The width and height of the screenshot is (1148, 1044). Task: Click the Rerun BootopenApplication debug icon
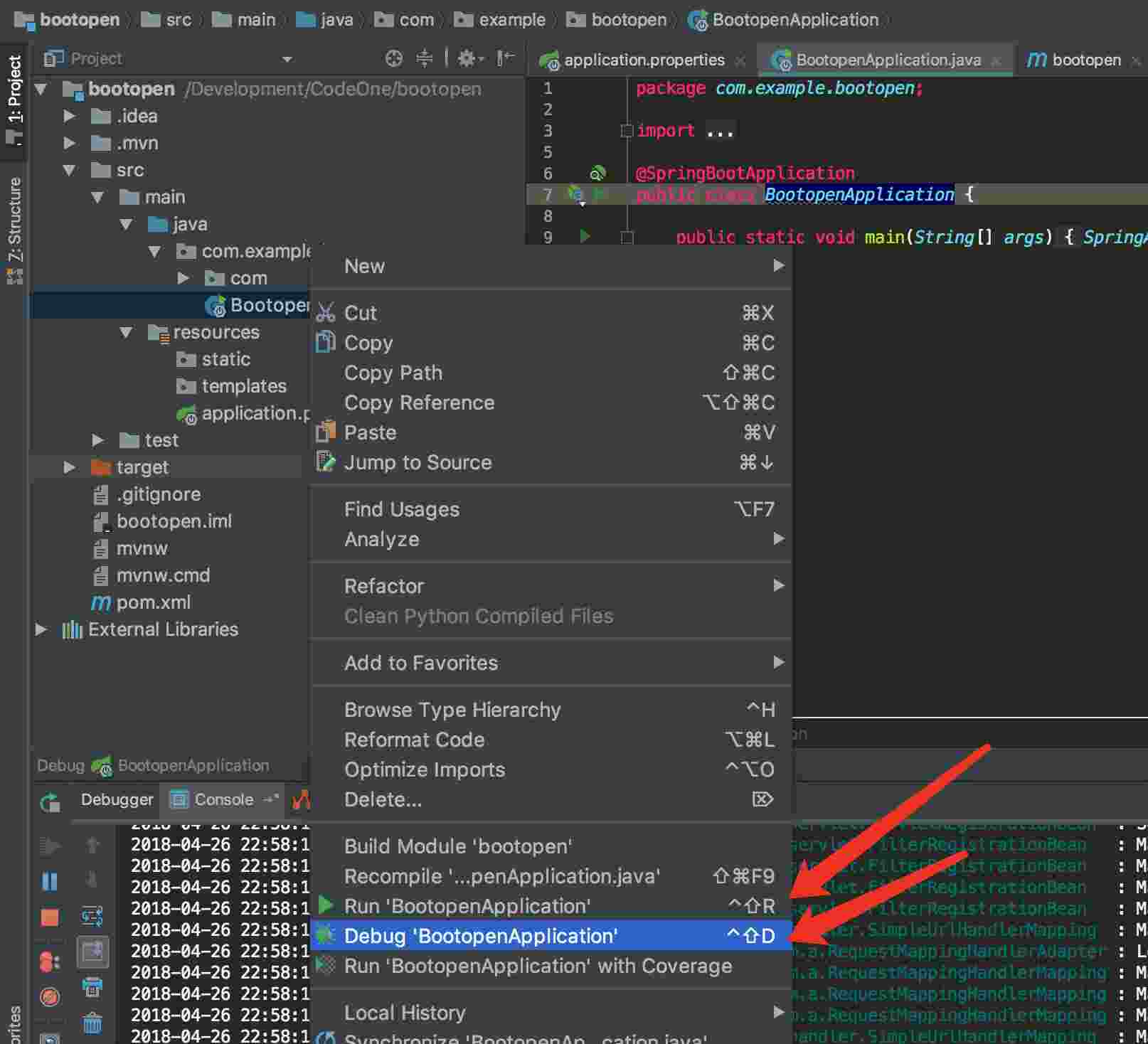50,802
